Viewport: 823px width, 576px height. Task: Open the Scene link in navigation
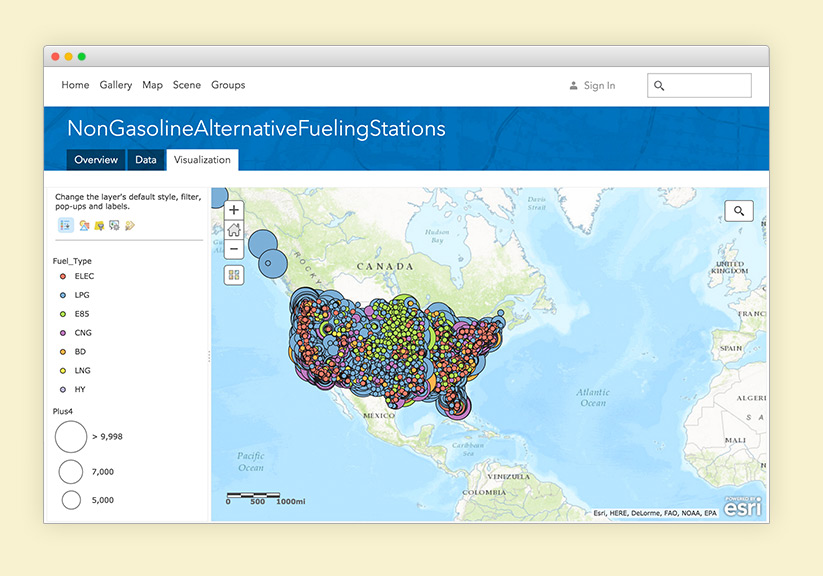[187, 85]
